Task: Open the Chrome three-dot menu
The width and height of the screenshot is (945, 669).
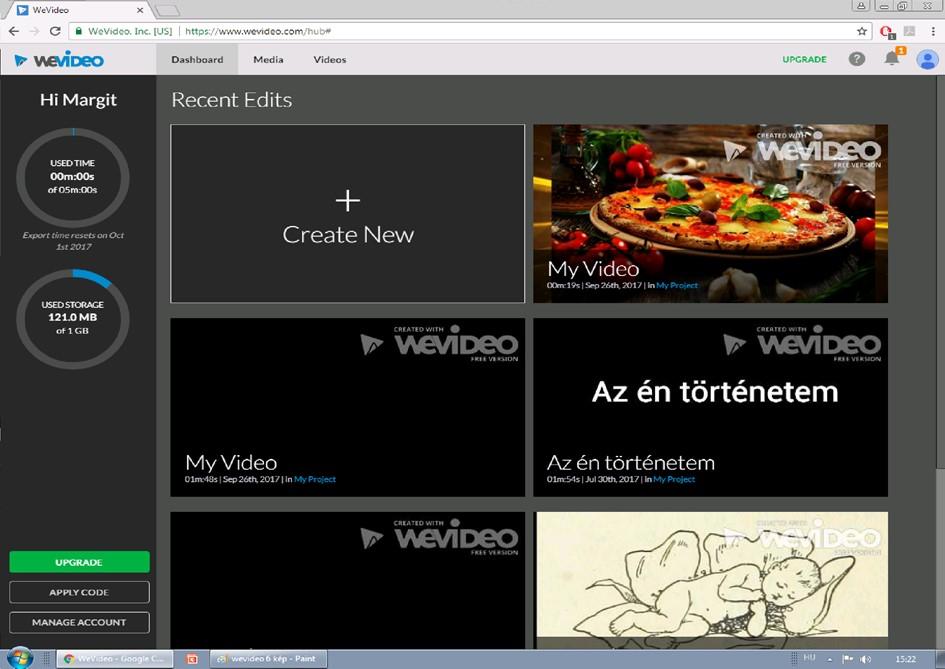Action: pyautogui.click(x=933, y=31)
